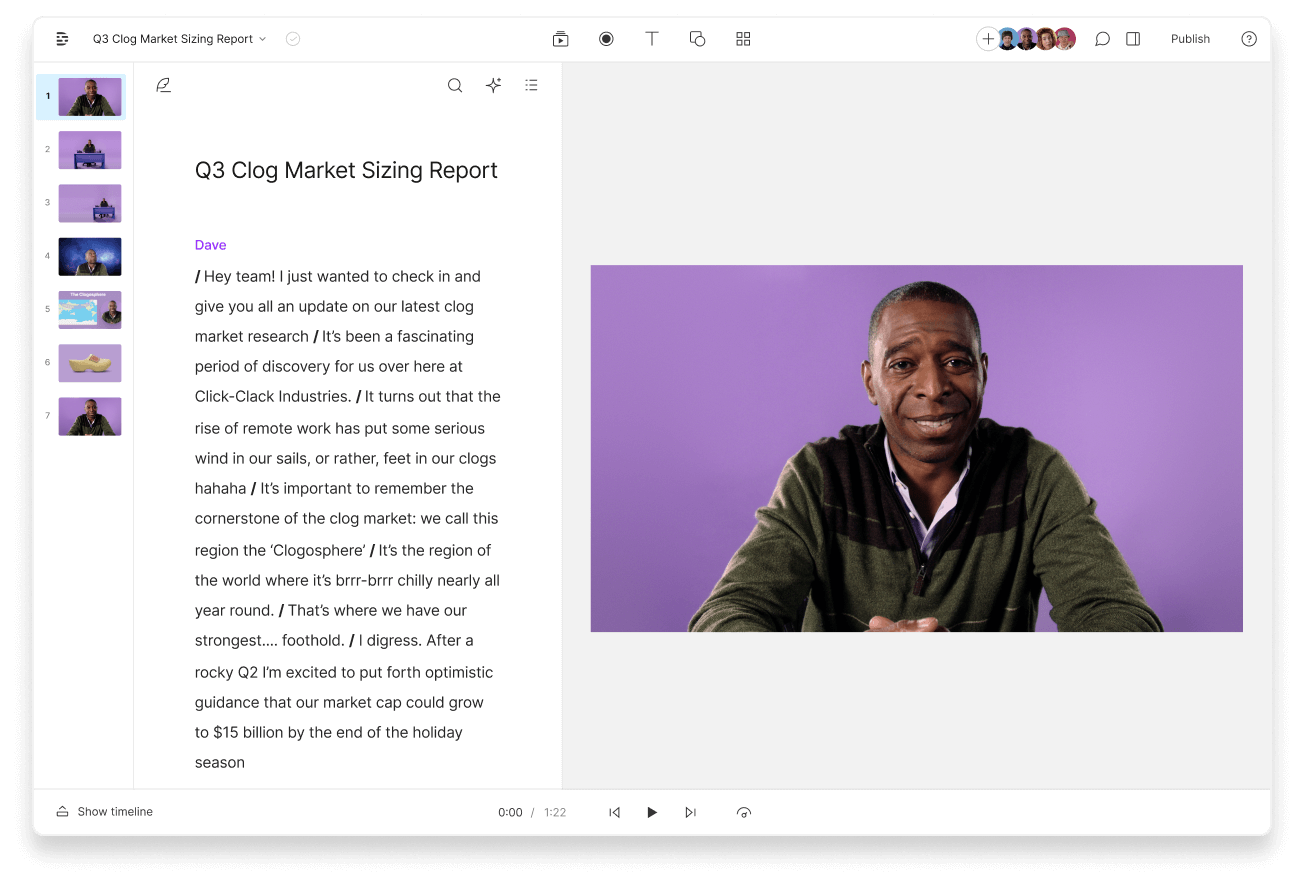Add a collaborator with plus button

click(987, 39)
